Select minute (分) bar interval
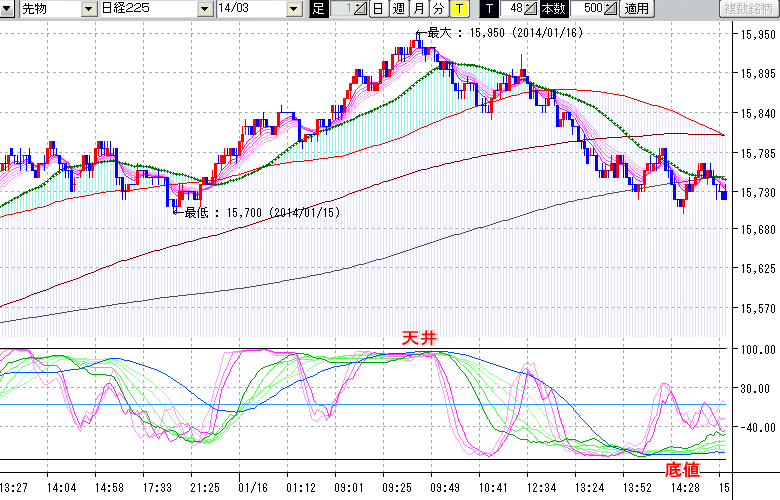 [438, 9]
